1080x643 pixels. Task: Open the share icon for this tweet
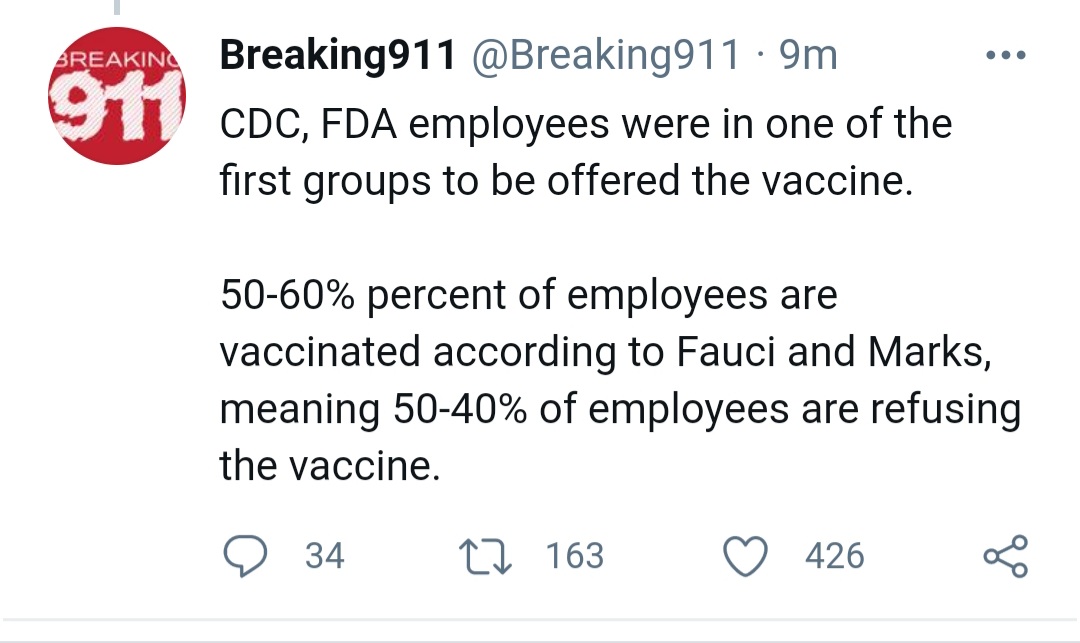1006,556
